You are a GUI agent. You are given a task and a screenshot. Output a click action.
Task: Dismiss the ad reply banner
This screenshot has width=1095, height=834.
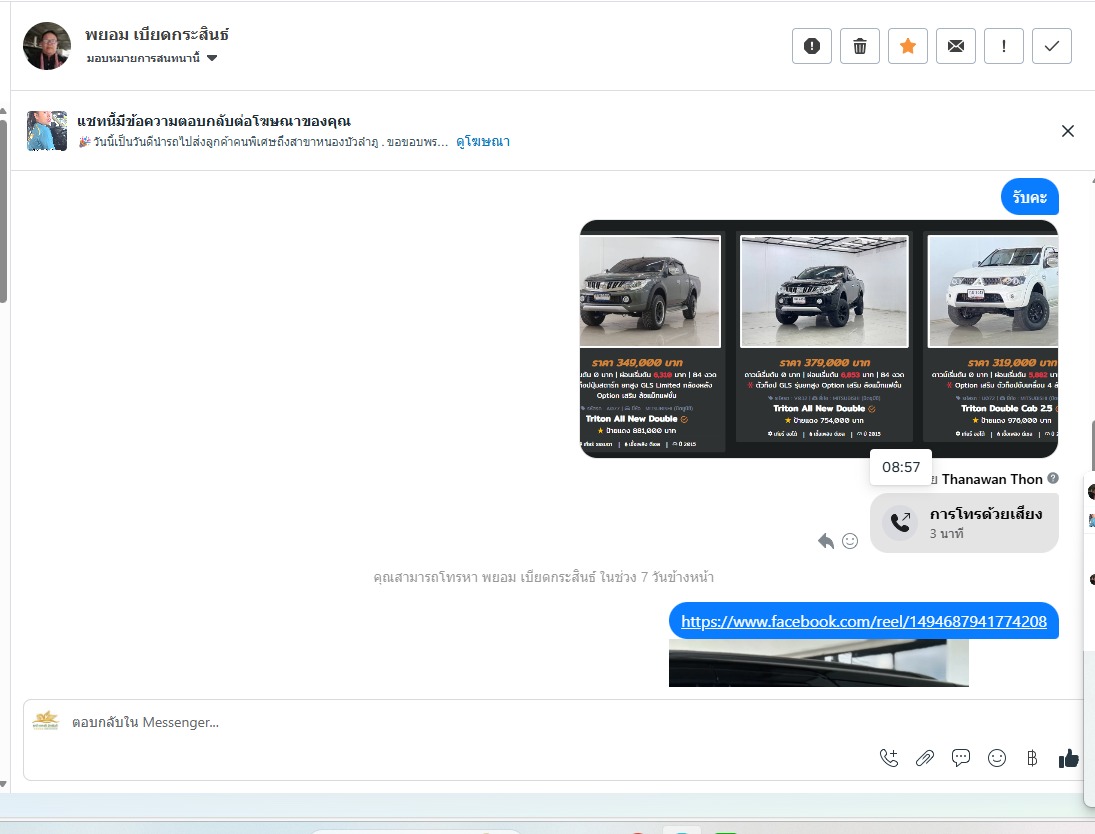click(x=1067, y=131)
